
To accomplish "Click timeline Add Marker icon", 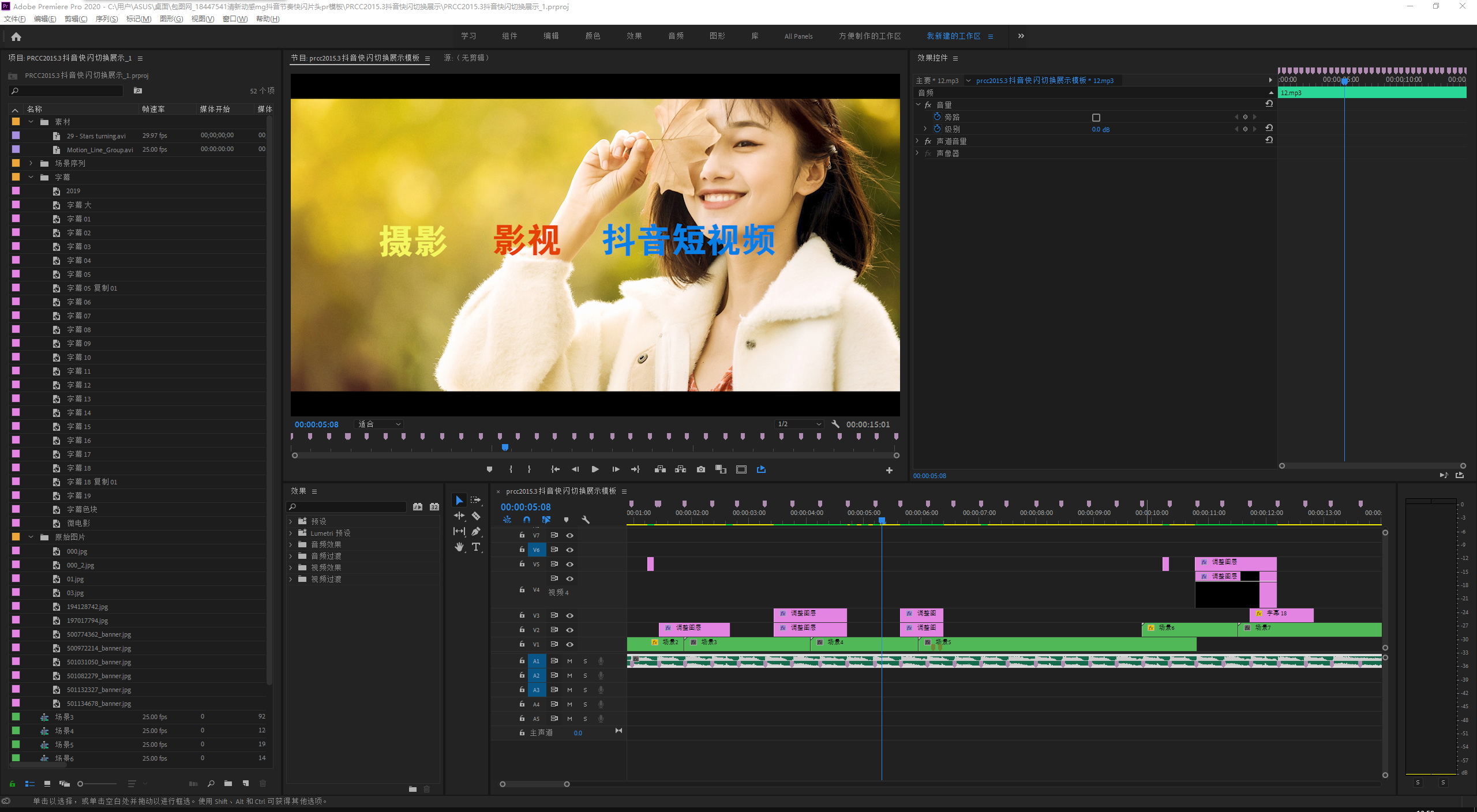I will point(566,520).
